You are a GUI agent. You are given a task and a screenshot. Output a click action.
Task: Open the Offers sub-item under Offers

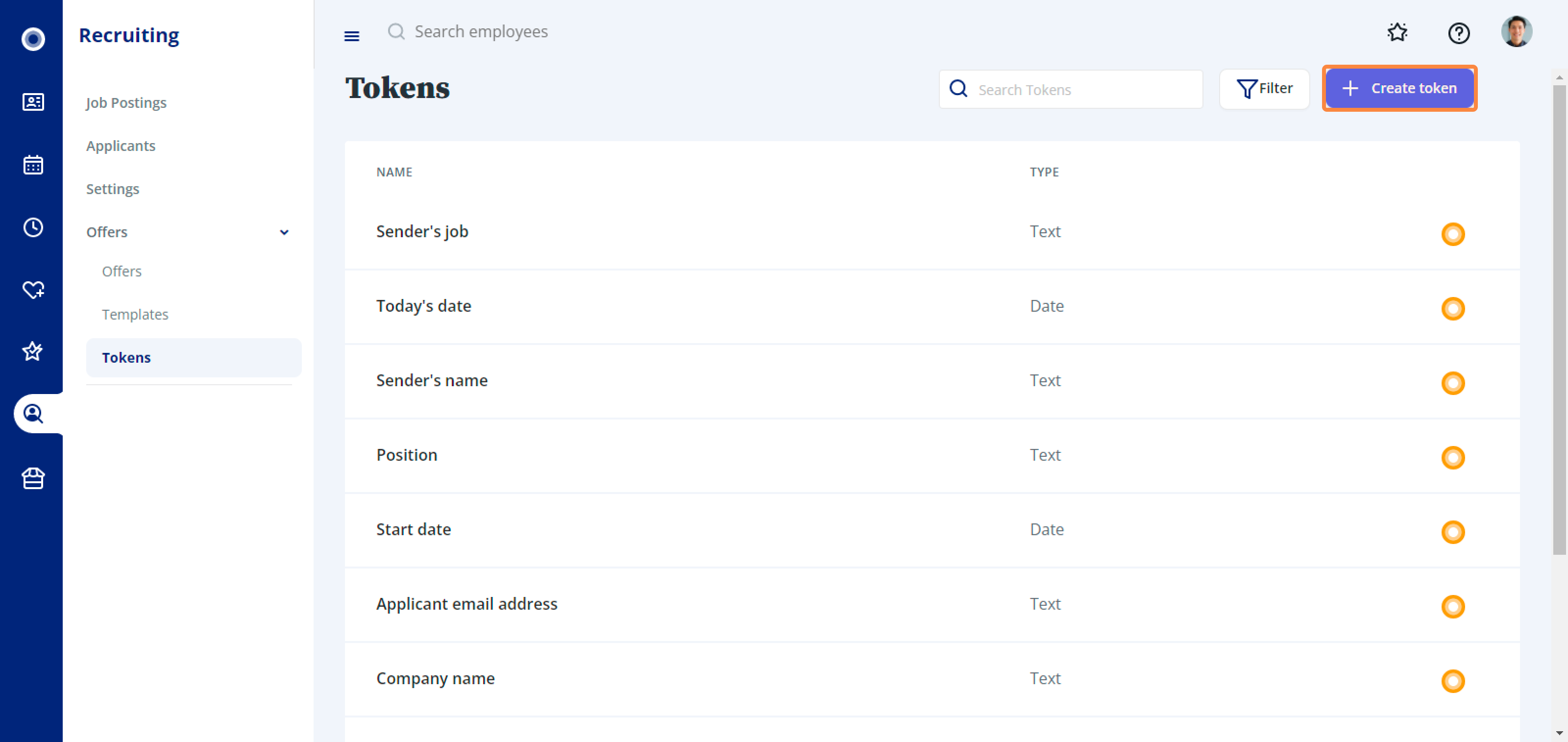point(121,271)
